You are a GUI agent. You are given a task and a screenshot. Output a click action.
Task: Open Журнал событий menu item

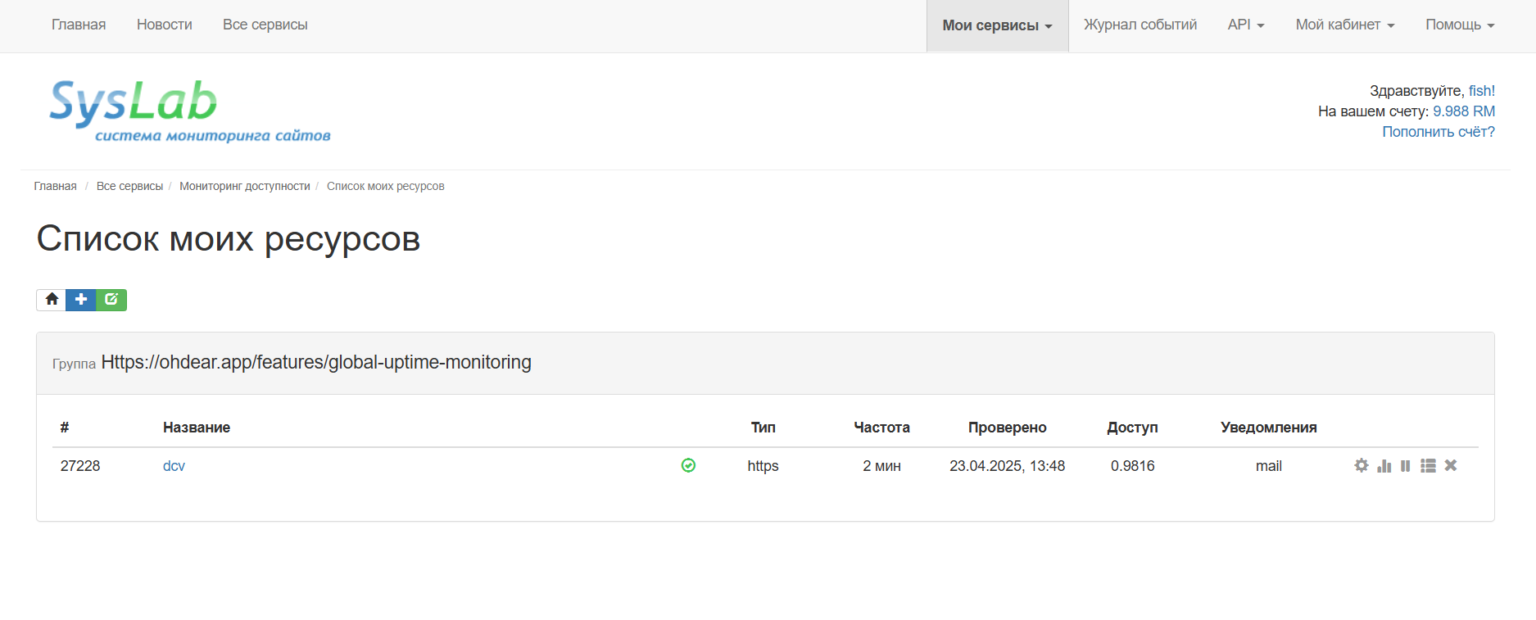coord(1140,25)
